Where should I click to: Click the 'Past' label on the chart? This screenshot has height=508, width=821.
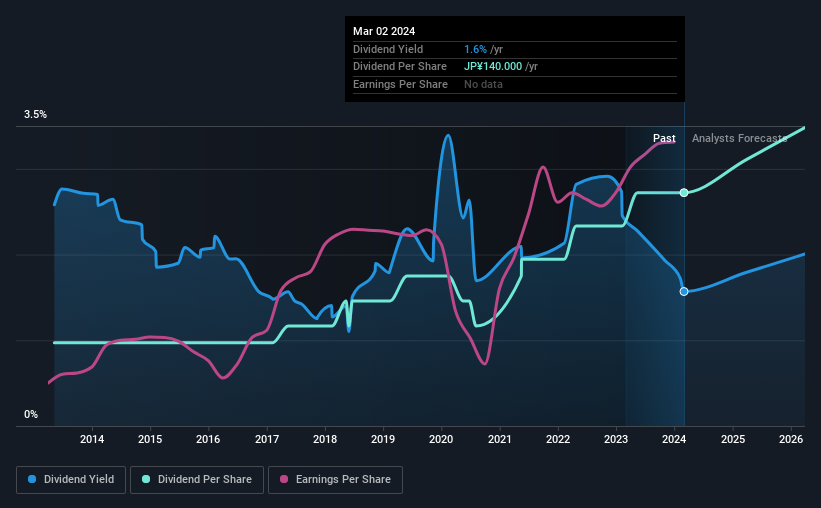click(x=664, y=138)
